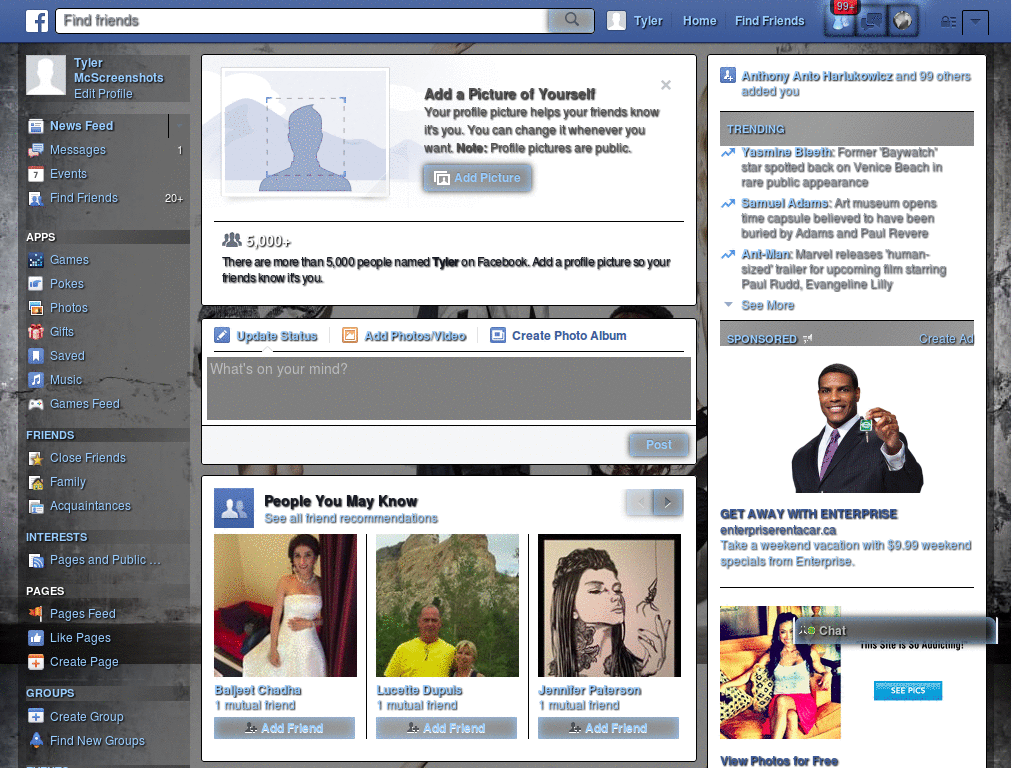
Task: Click the privacy shortcuts lock icon
Action: coord(948,22)
